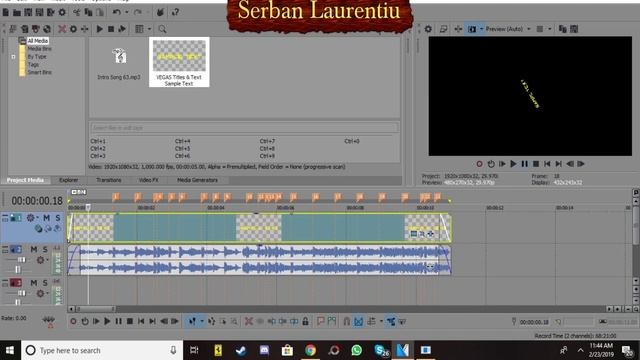The image size is (640, 360).
Task: Expand the By Type tree node
Action: click(x=13, y=57)
